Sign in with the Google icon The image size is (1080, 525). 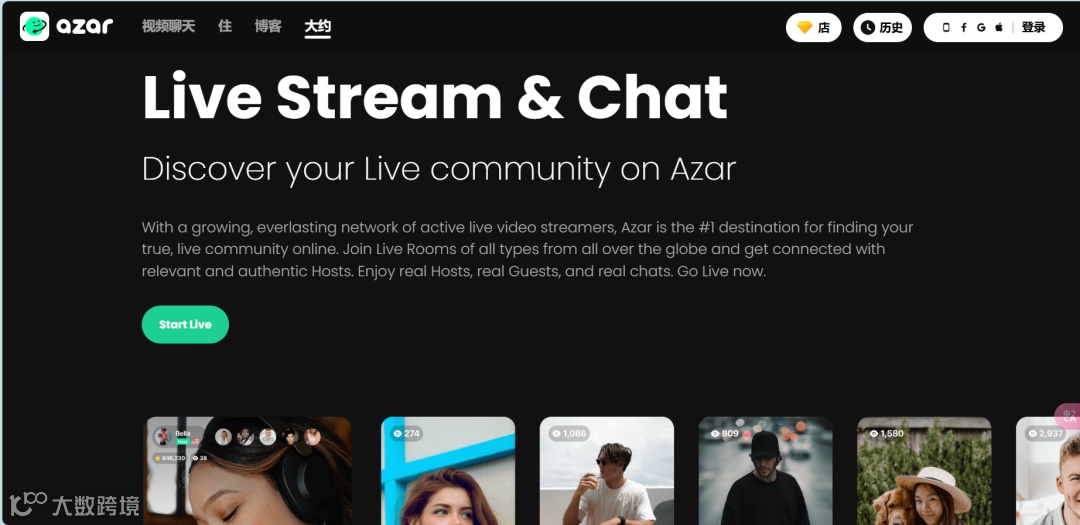tap(981, 28)
